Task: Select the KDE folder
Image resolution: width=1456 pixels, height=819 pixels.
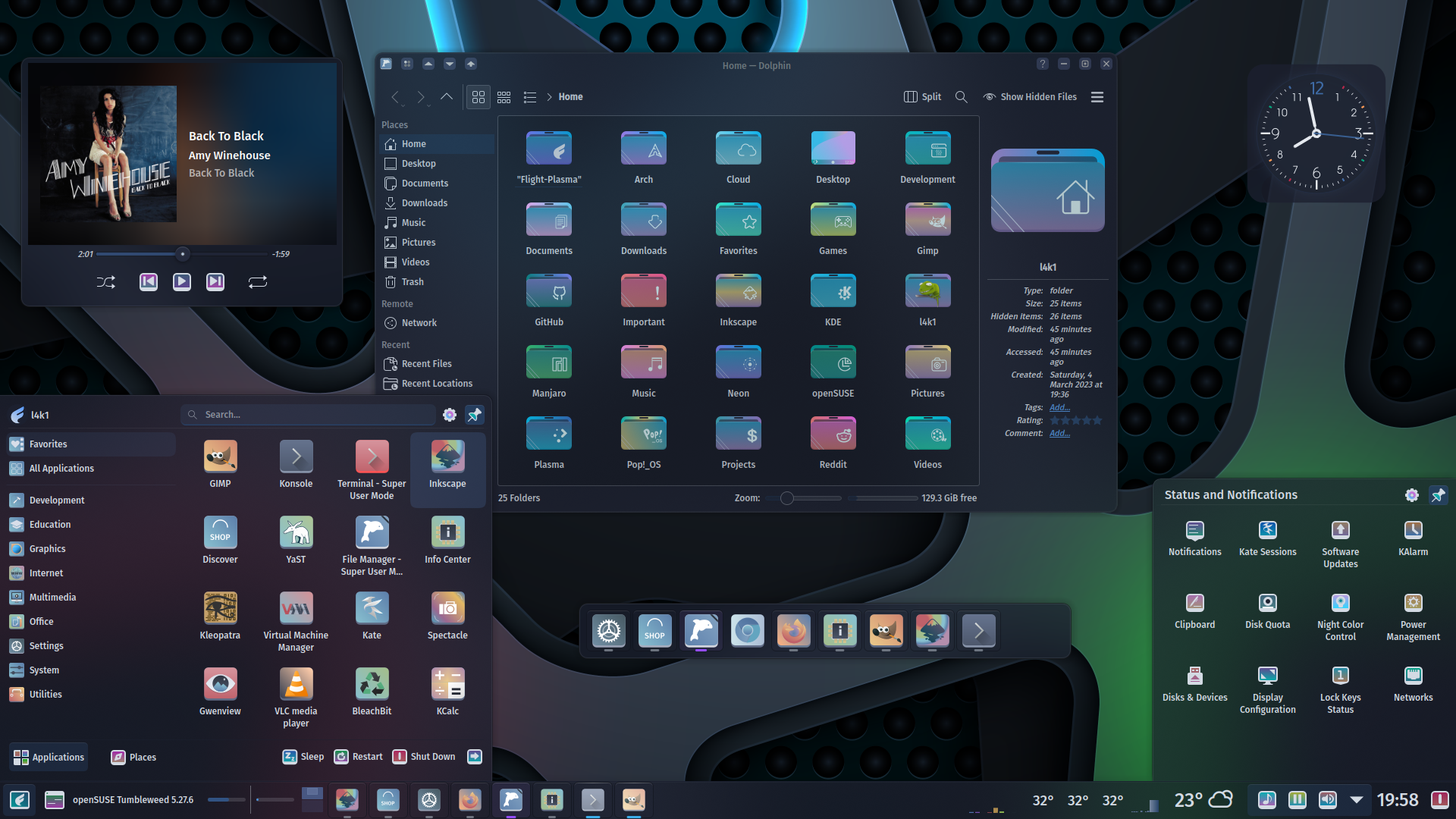Action: [x=833, y=300]
